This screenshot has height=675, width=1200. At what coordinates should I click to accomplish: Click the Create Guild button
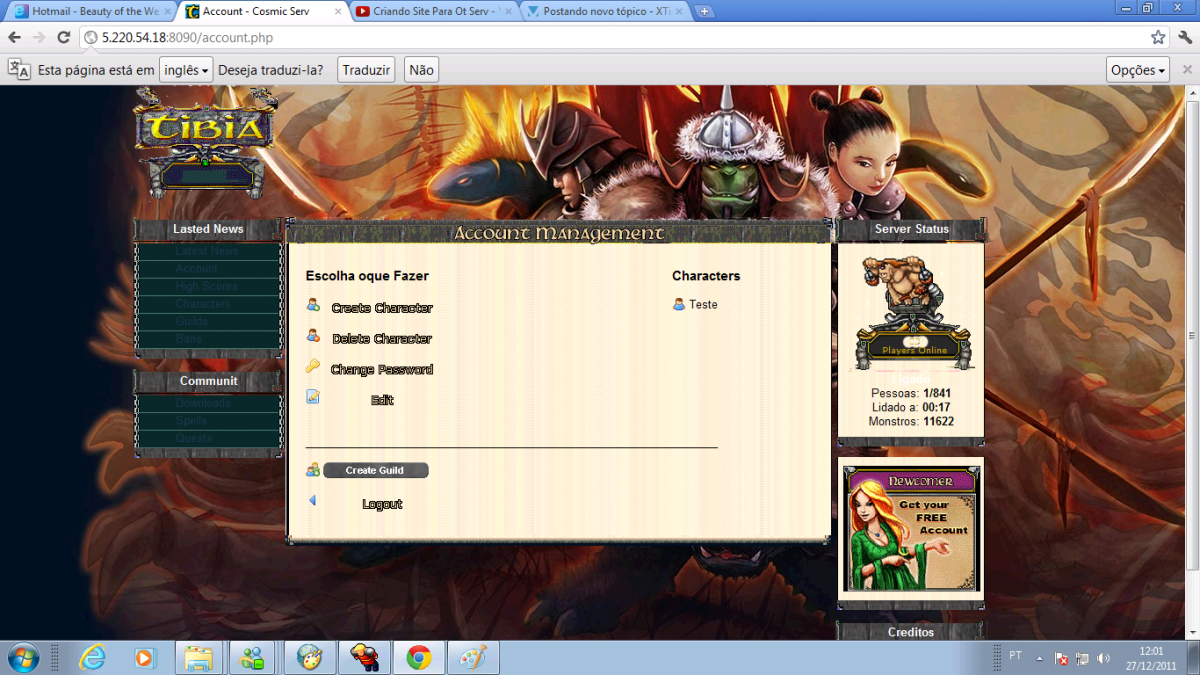point(376,470)
